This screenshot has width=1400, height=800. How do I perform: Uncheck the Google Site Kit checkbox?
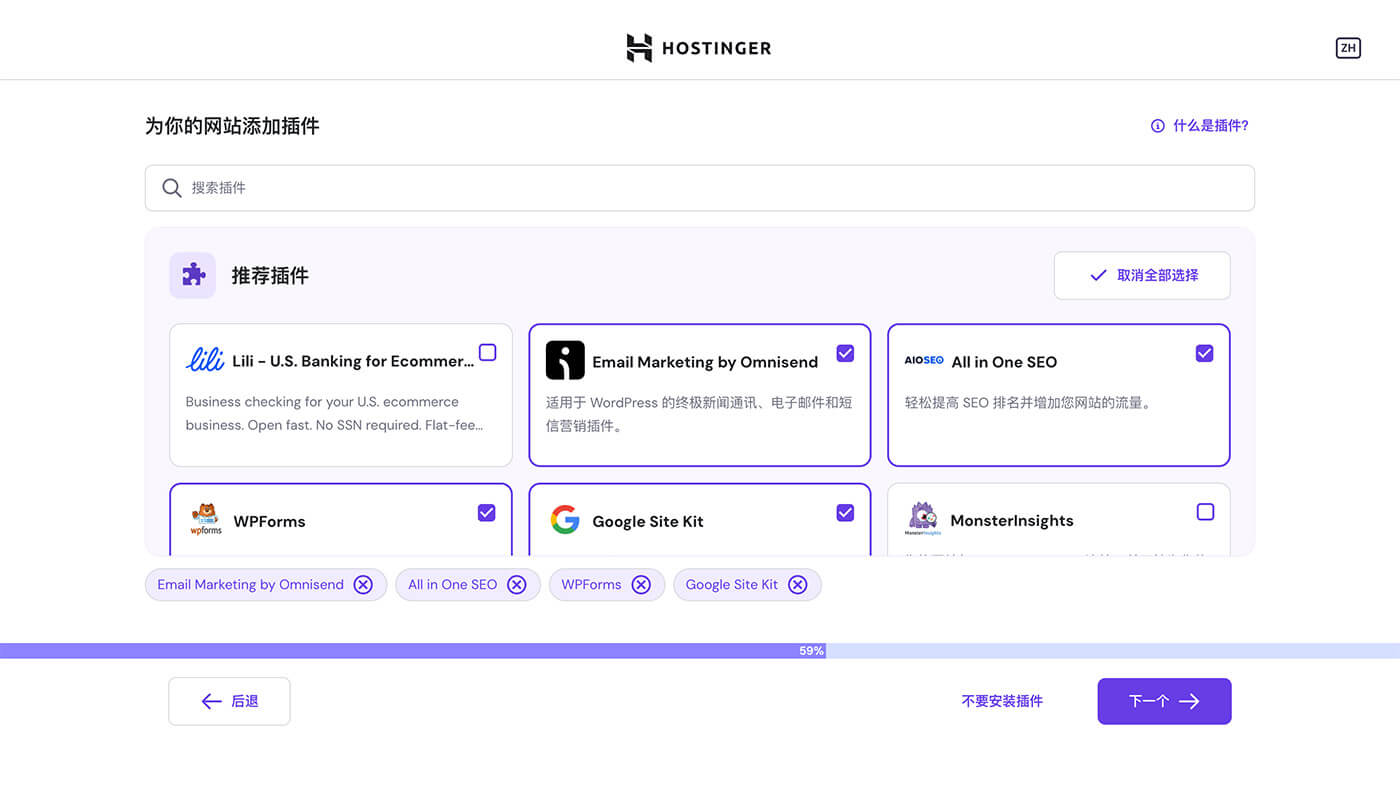coord(845,512)
